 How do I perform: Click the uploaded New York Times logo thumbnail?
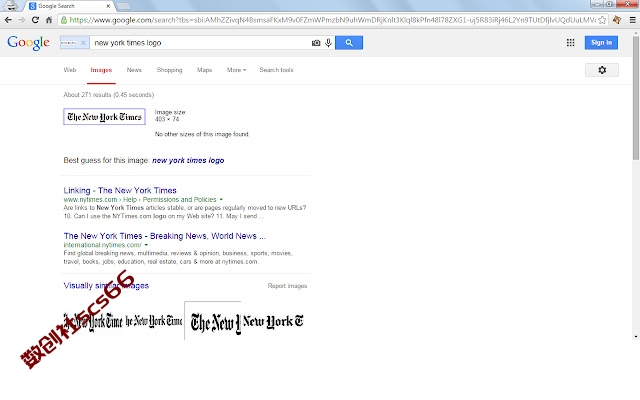(x=104, y=117)
